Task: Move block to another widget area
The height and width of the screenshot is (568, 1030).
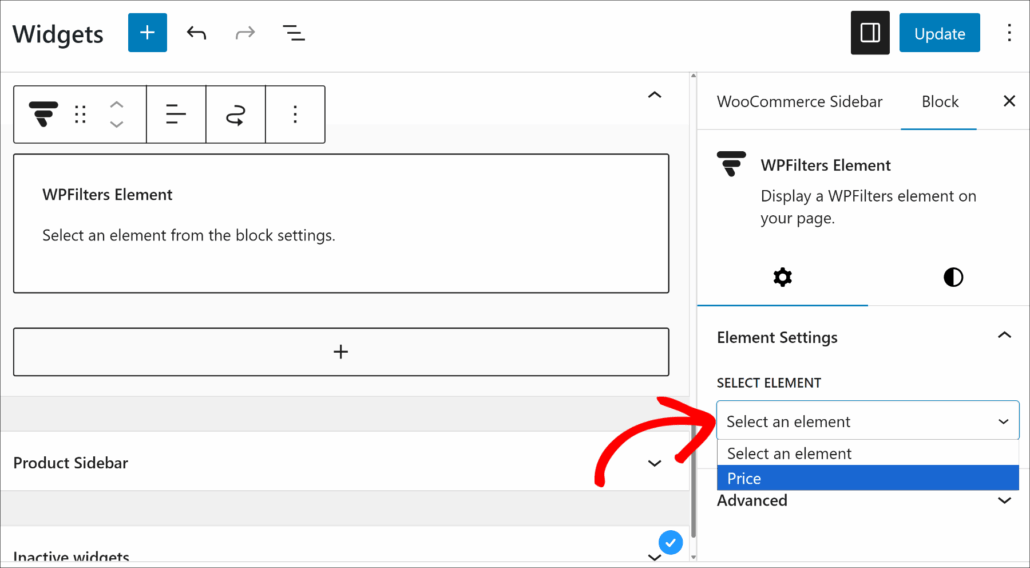Action: [235, 114]
